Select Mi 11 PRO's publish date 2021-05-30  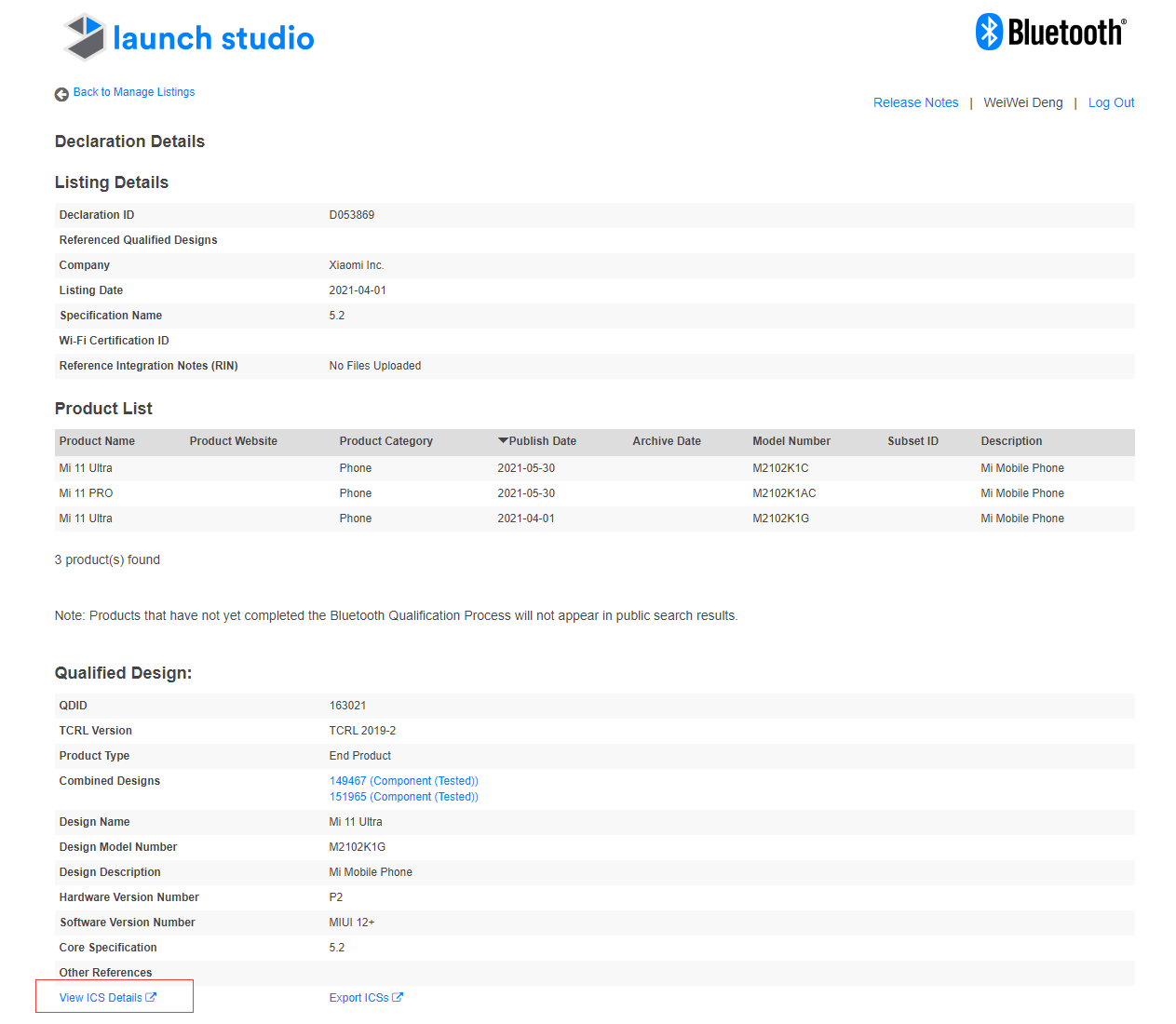coord(526,493)
